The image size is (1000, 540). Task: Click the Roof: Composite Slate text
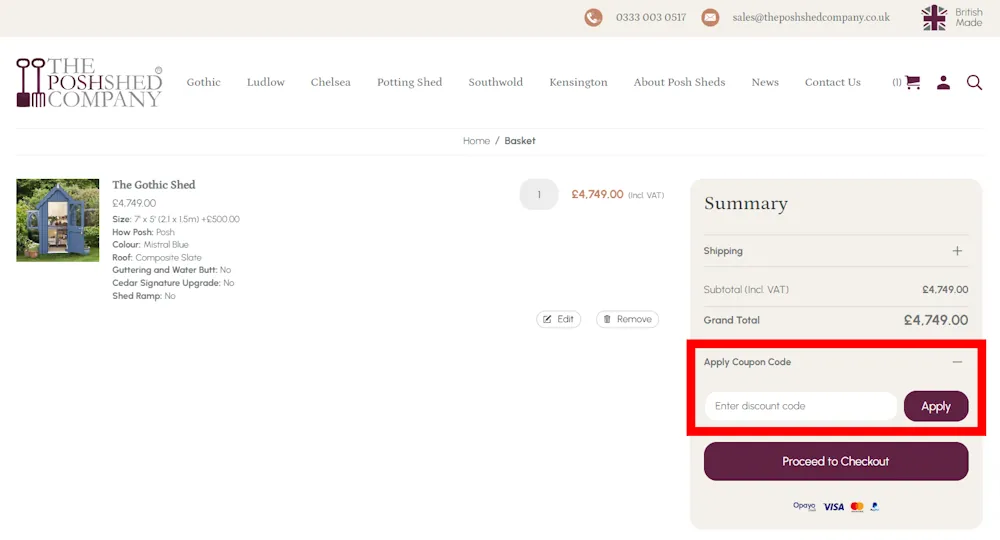pos(157,258)
